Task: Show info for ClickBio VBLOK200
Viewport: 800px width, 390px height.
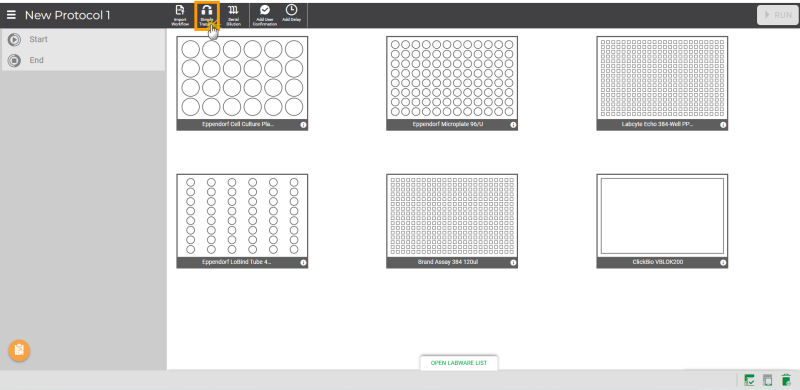Action: (723, 263)
